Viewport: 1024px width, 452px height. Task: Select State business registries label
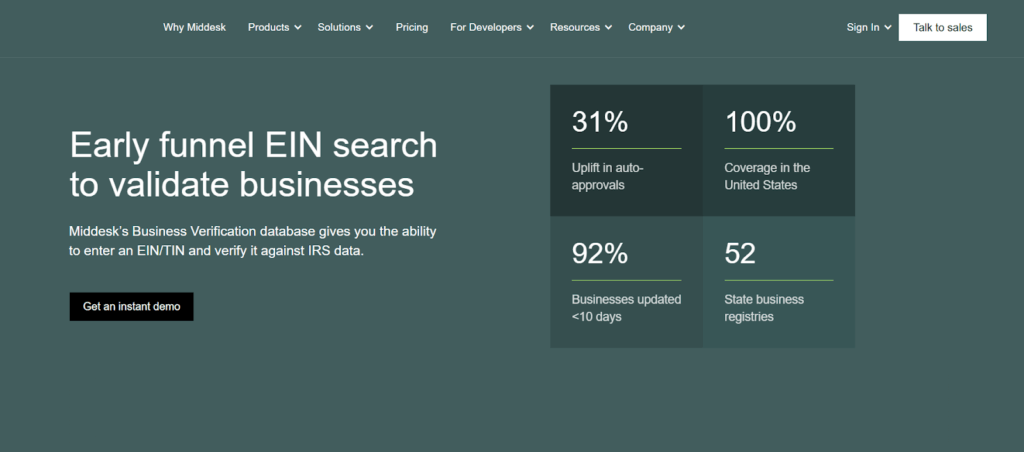tap(764, 308)
